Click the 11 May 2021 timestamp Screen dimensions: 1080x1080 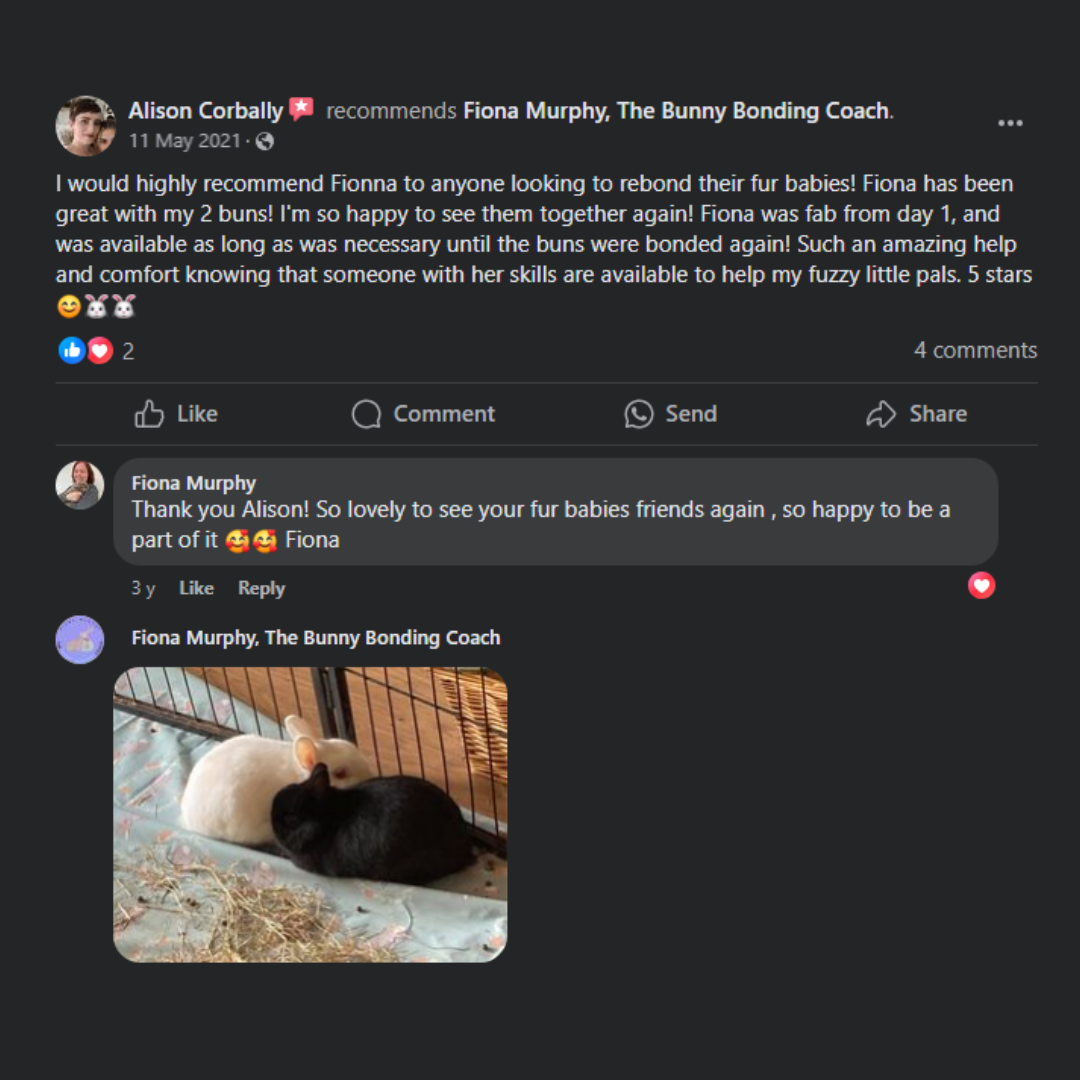pos(184,141)
